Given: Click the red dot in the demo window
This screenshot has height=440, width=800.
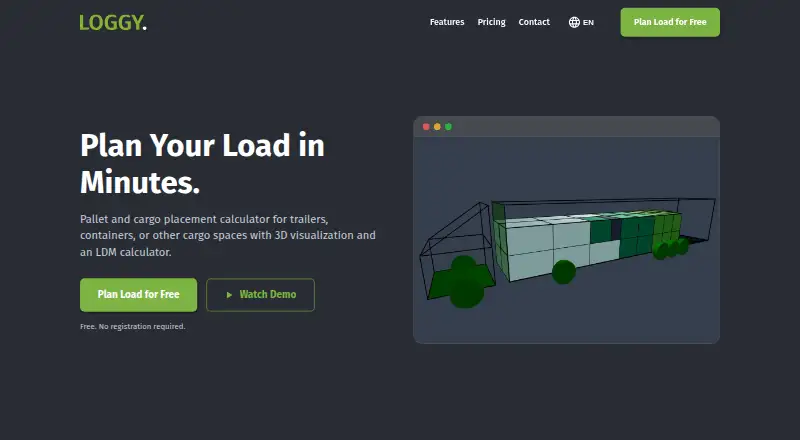Looking at the screenshot, I should pyautogui.click(x=426, y=127).
